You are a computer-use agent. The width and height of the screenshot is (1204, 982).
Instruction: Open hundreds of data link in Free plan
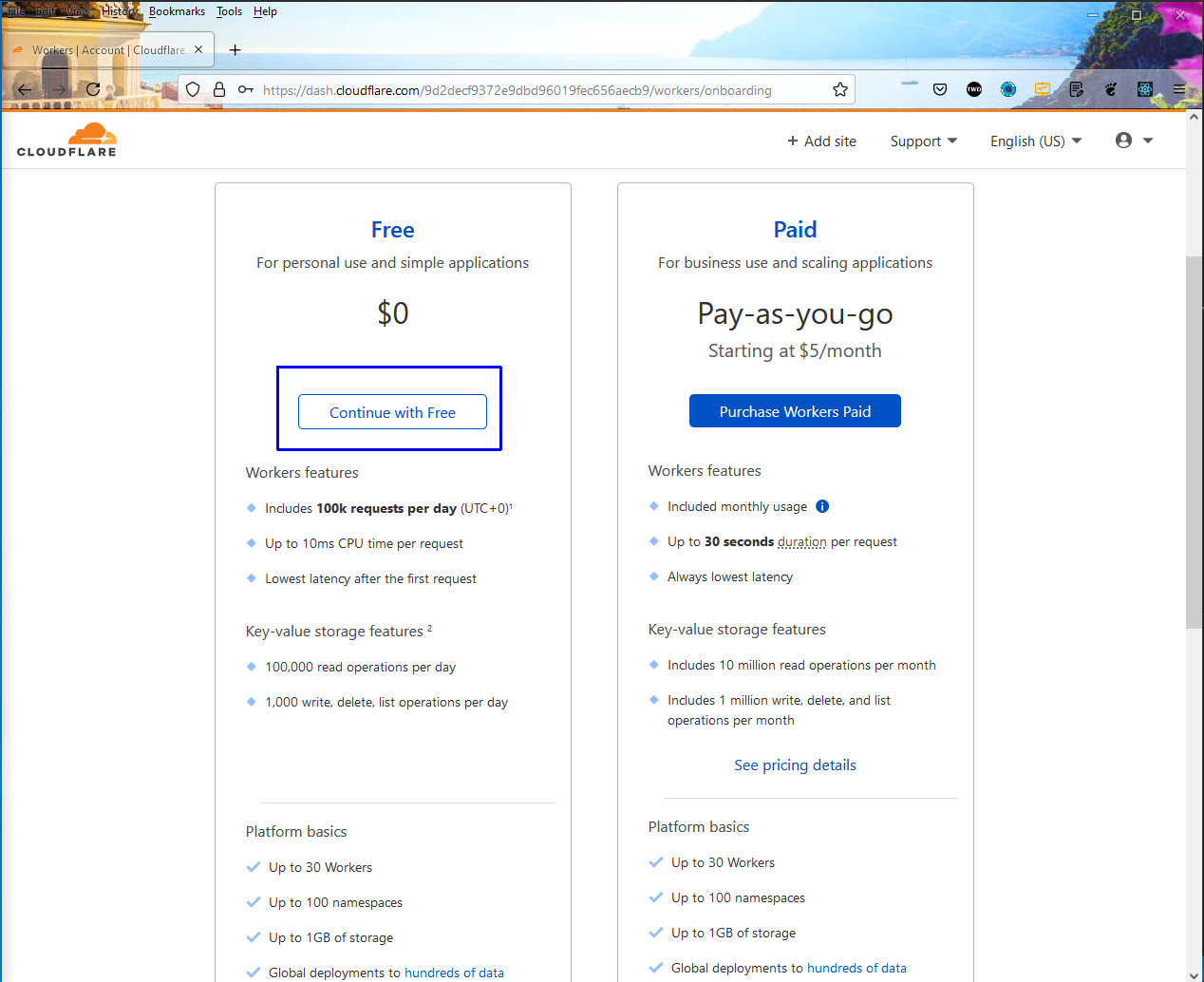454,973
